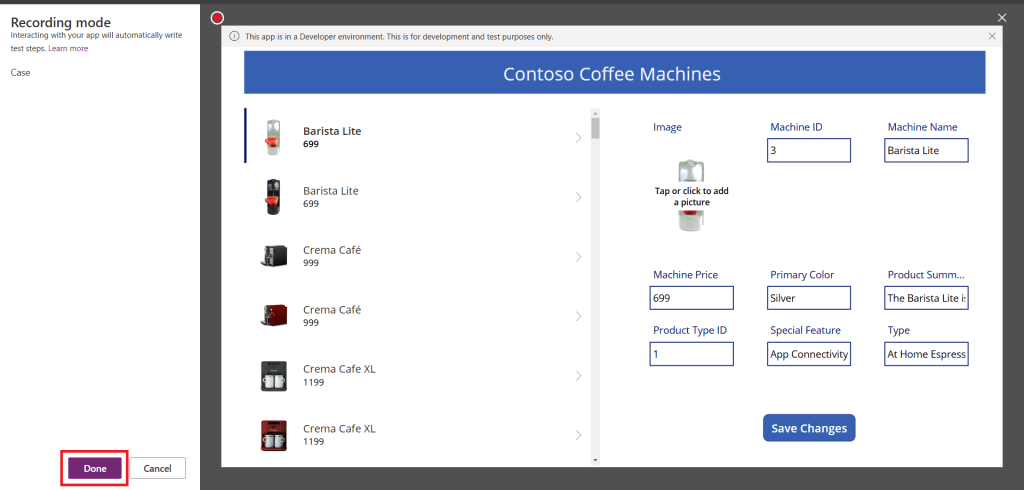Click the info icon in the banner
The height and width of the screenshot is (490, 1024).
click(234, 37)
